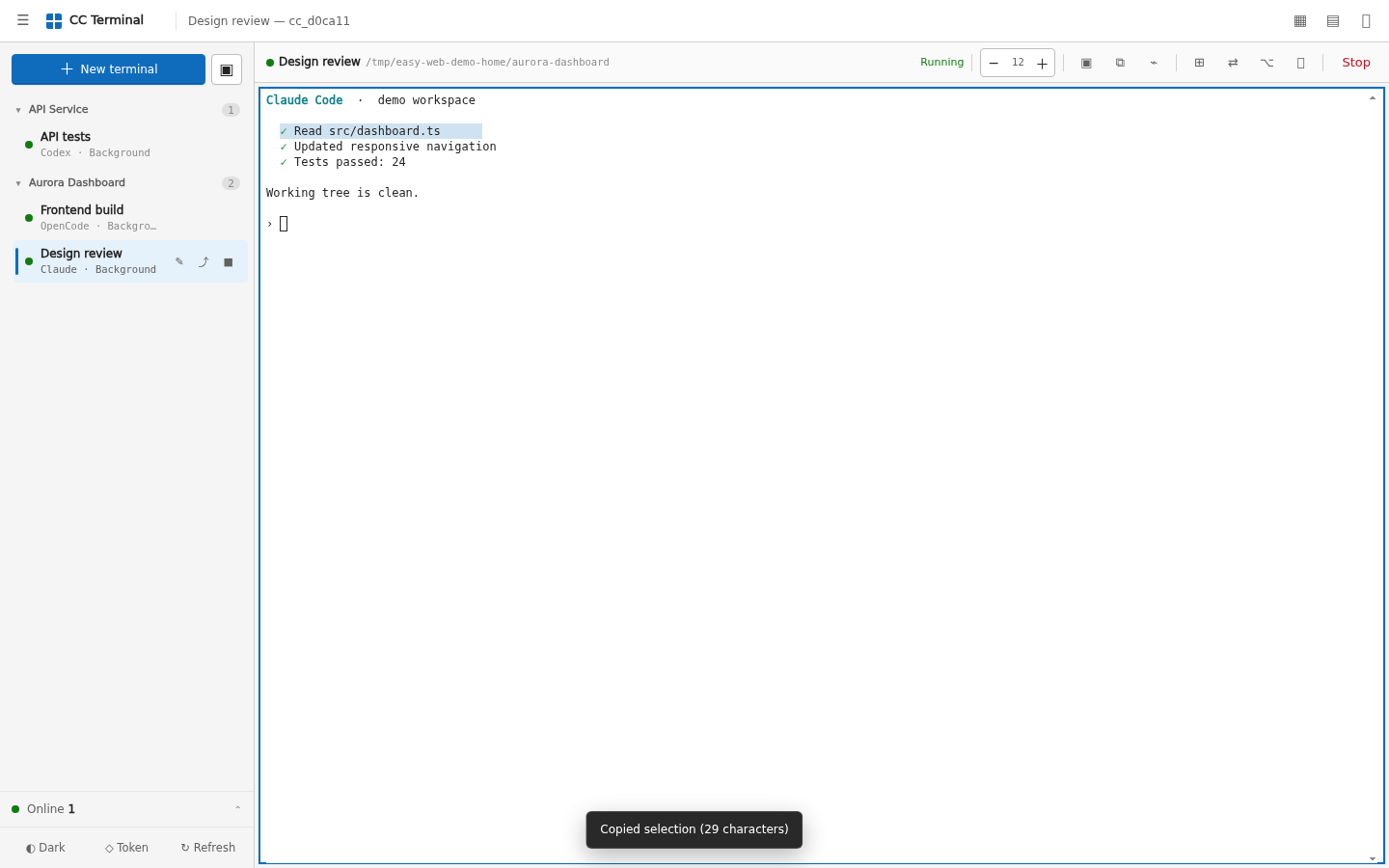The height and width of the screenshot is (868, 1389).
Task: Click the pencil edit icon on the Design review row
Action: click(x=179, y=261)
